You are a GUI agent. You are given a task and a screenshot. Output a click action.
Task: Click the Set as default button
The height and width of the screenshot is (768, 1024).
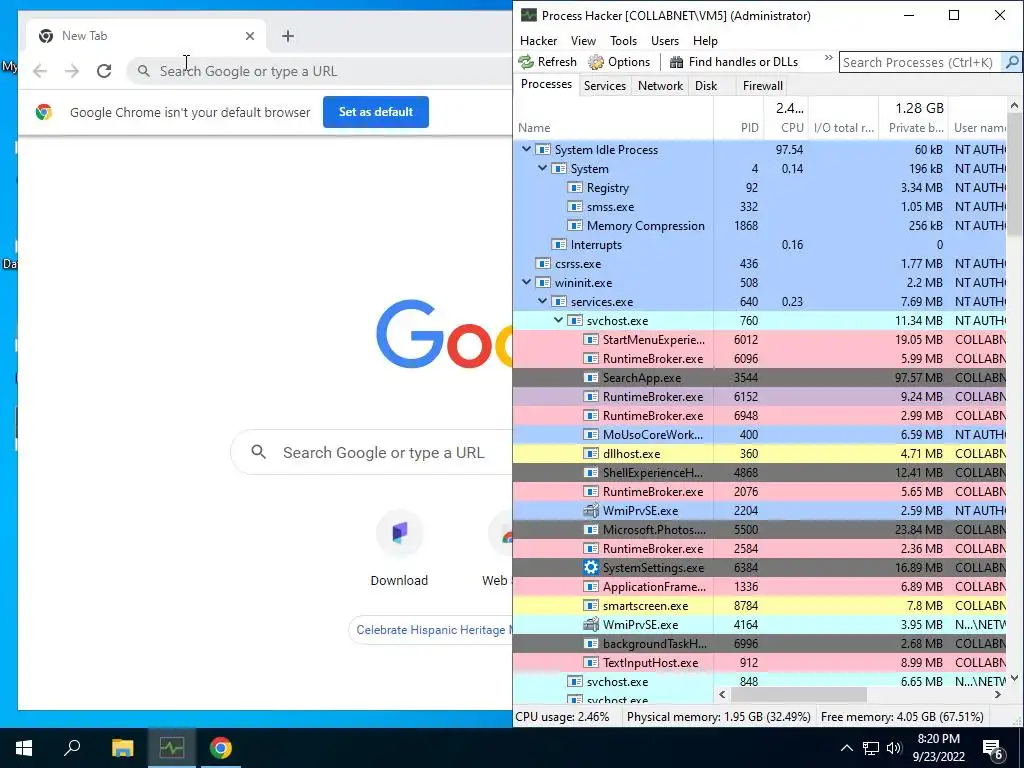click(376, 112)
